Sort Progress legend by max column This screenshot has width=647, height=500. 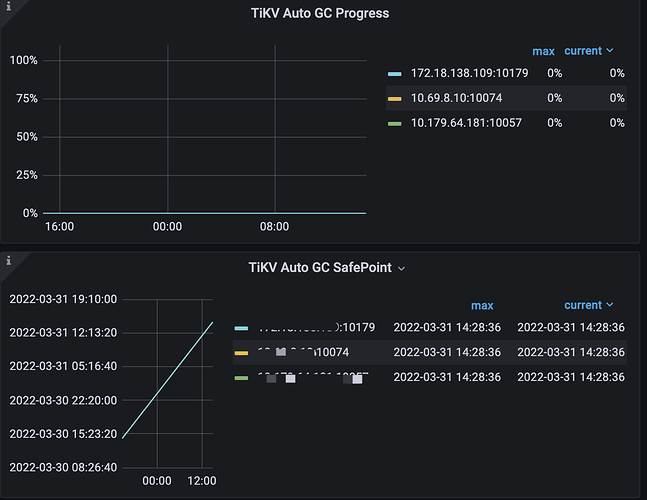543,51
